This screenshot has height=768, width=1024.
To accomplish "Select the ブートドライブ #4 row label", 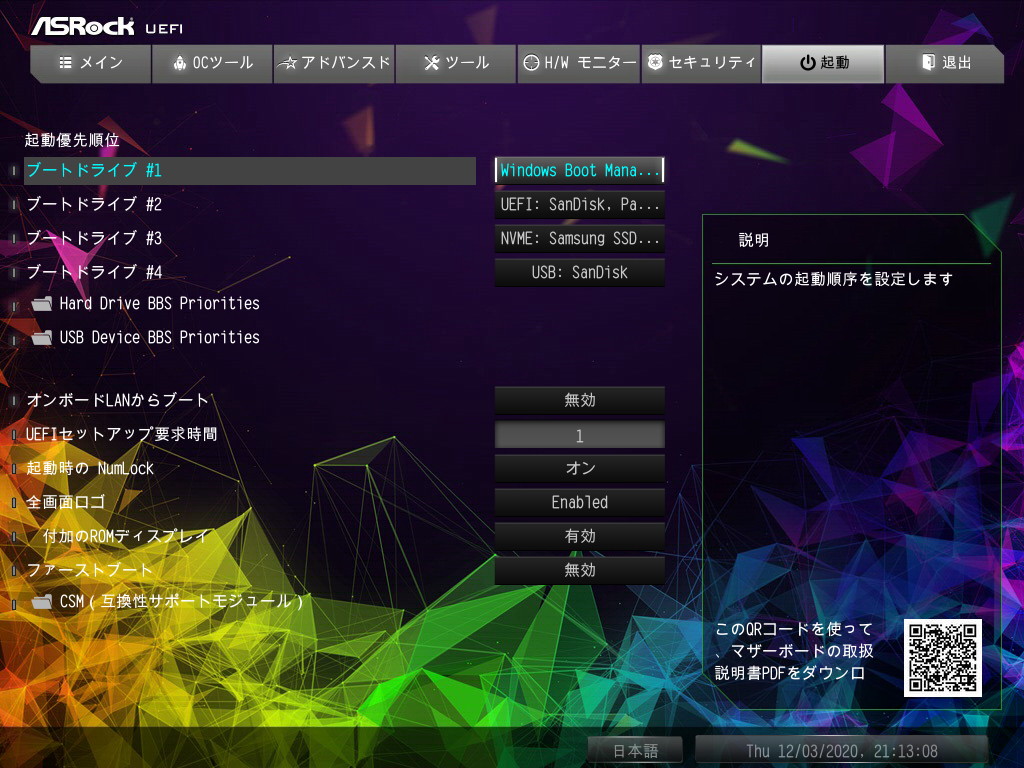I will click(x=94, y=272).
